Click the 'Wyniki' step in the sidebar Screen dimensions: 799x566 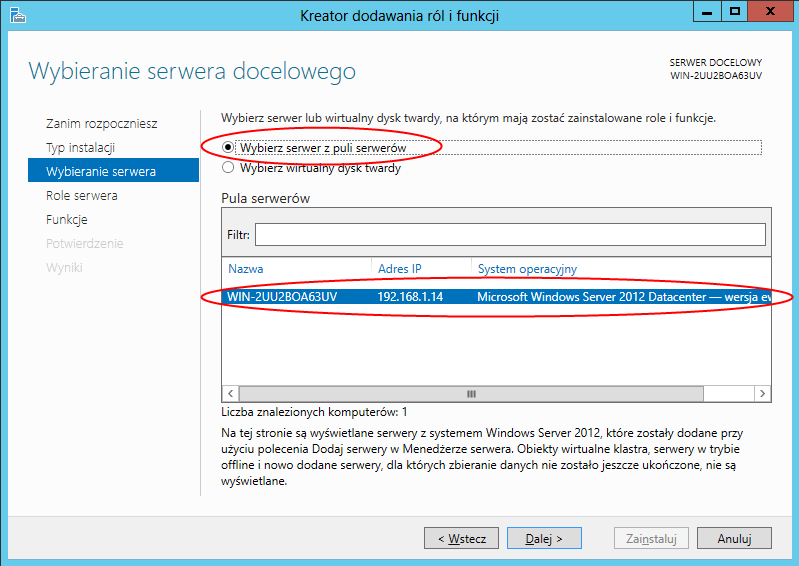point(64,267)
